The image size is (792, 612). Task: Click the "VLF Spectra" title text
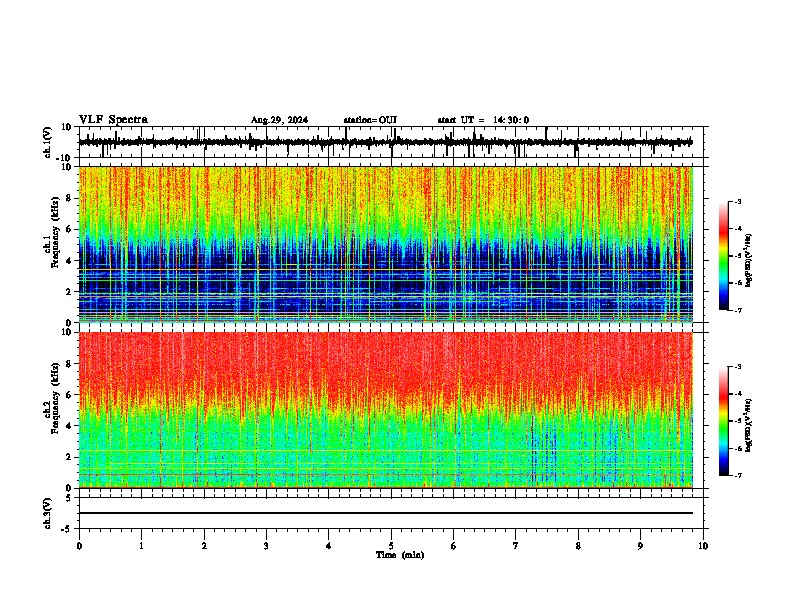tap(113, 120)
